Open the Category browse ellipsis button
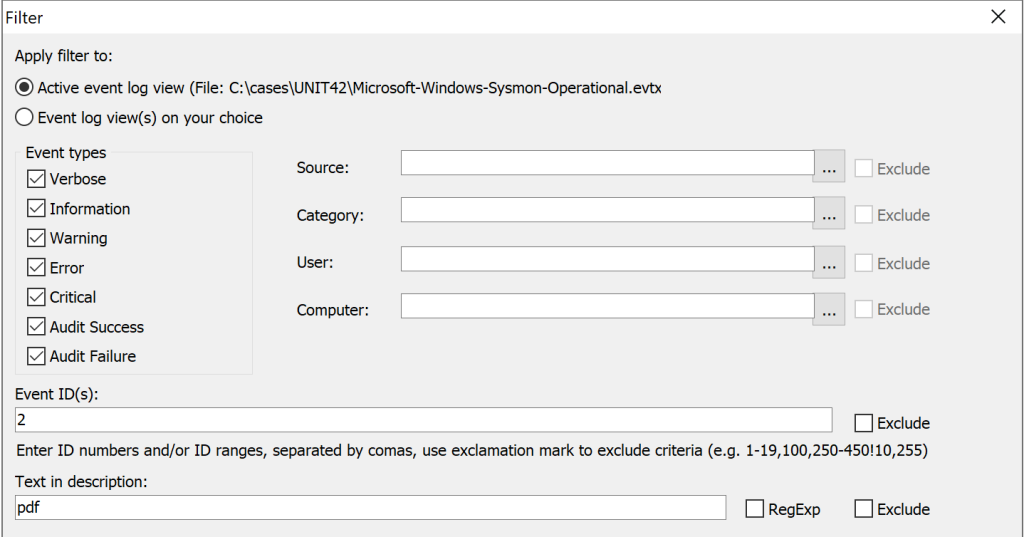This screenshot has height=537, width=1024. click(829, 214)
